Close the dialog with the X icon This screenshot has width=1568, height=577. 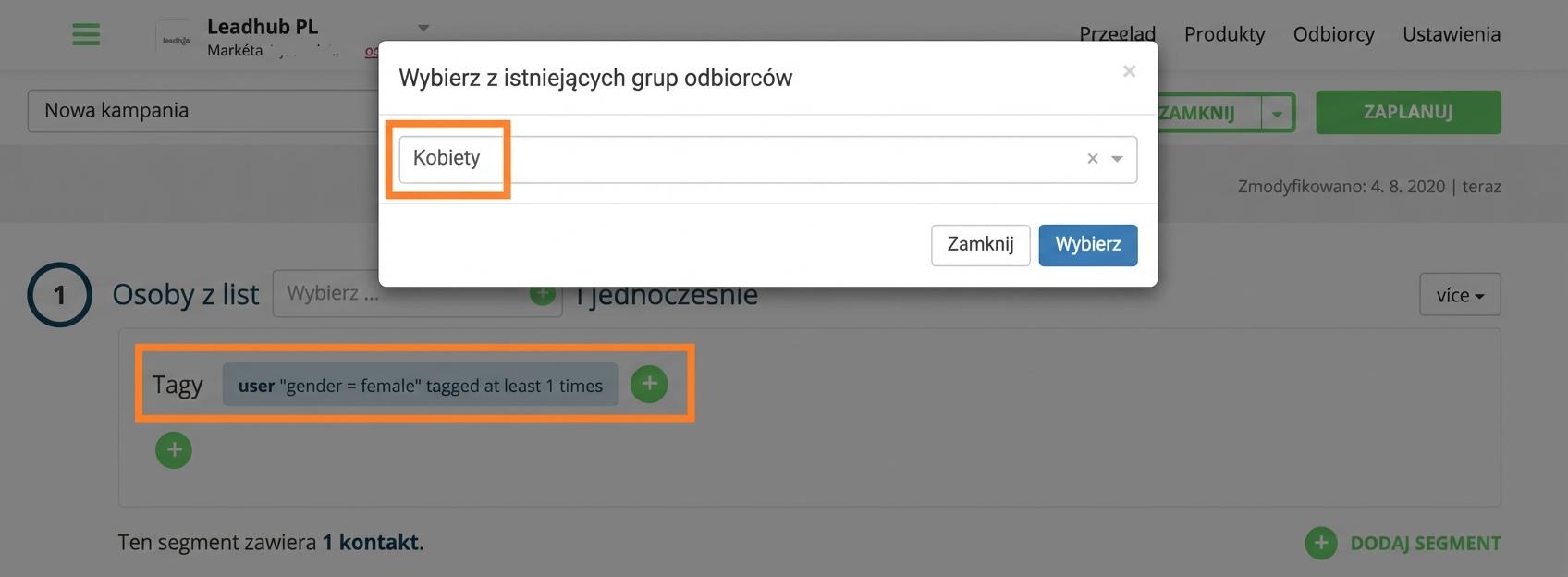click(1129, 71)
